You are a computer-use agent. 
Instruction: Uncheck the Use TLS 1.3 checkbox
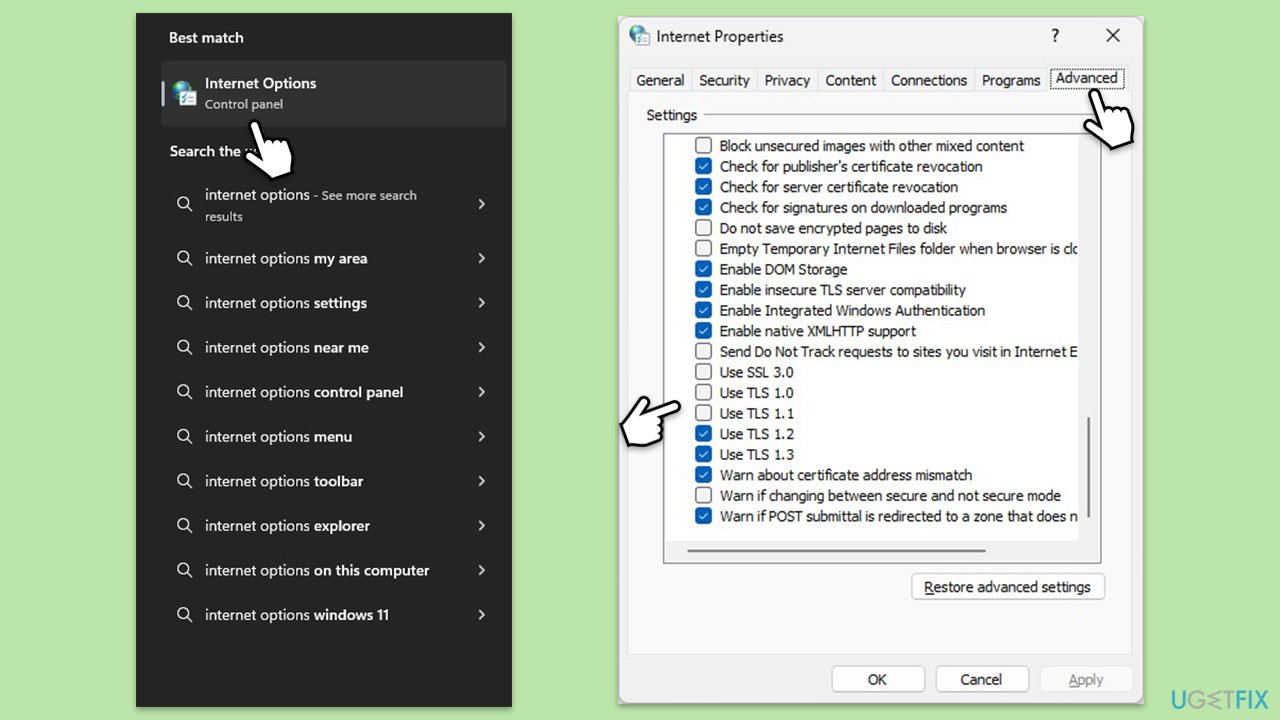tap(704, 455)
